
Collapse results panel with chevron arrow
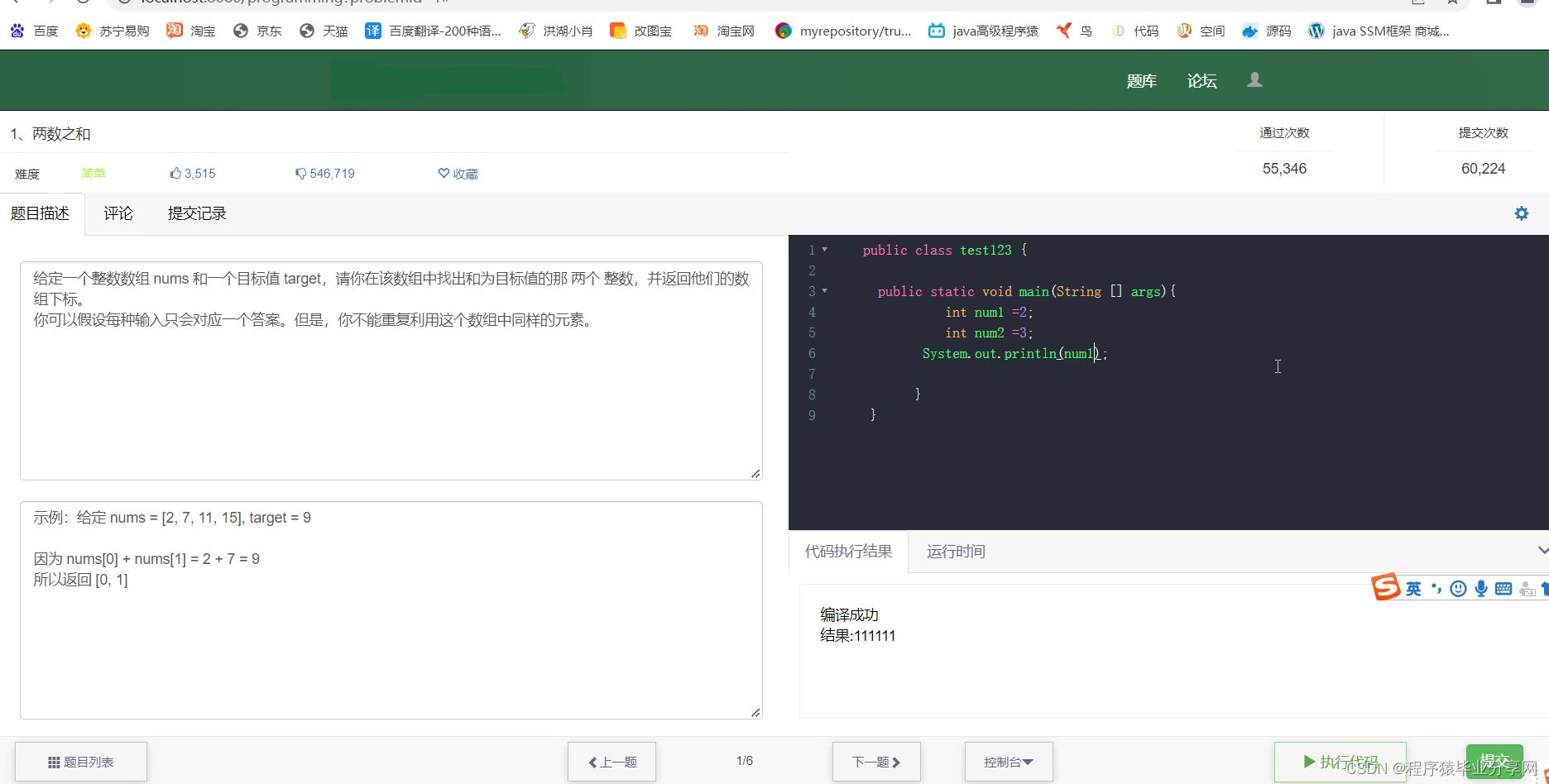(1542, 551)
